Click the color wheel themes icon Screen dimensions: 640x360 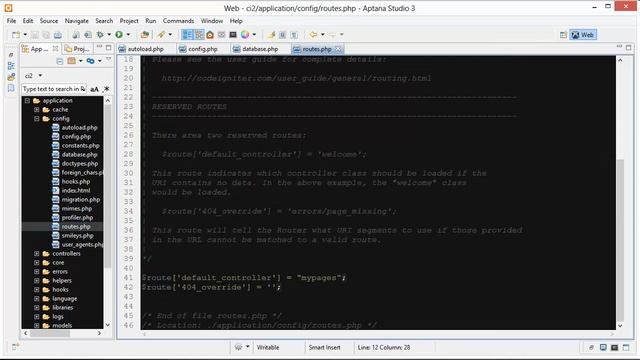[x=244, y=35]
